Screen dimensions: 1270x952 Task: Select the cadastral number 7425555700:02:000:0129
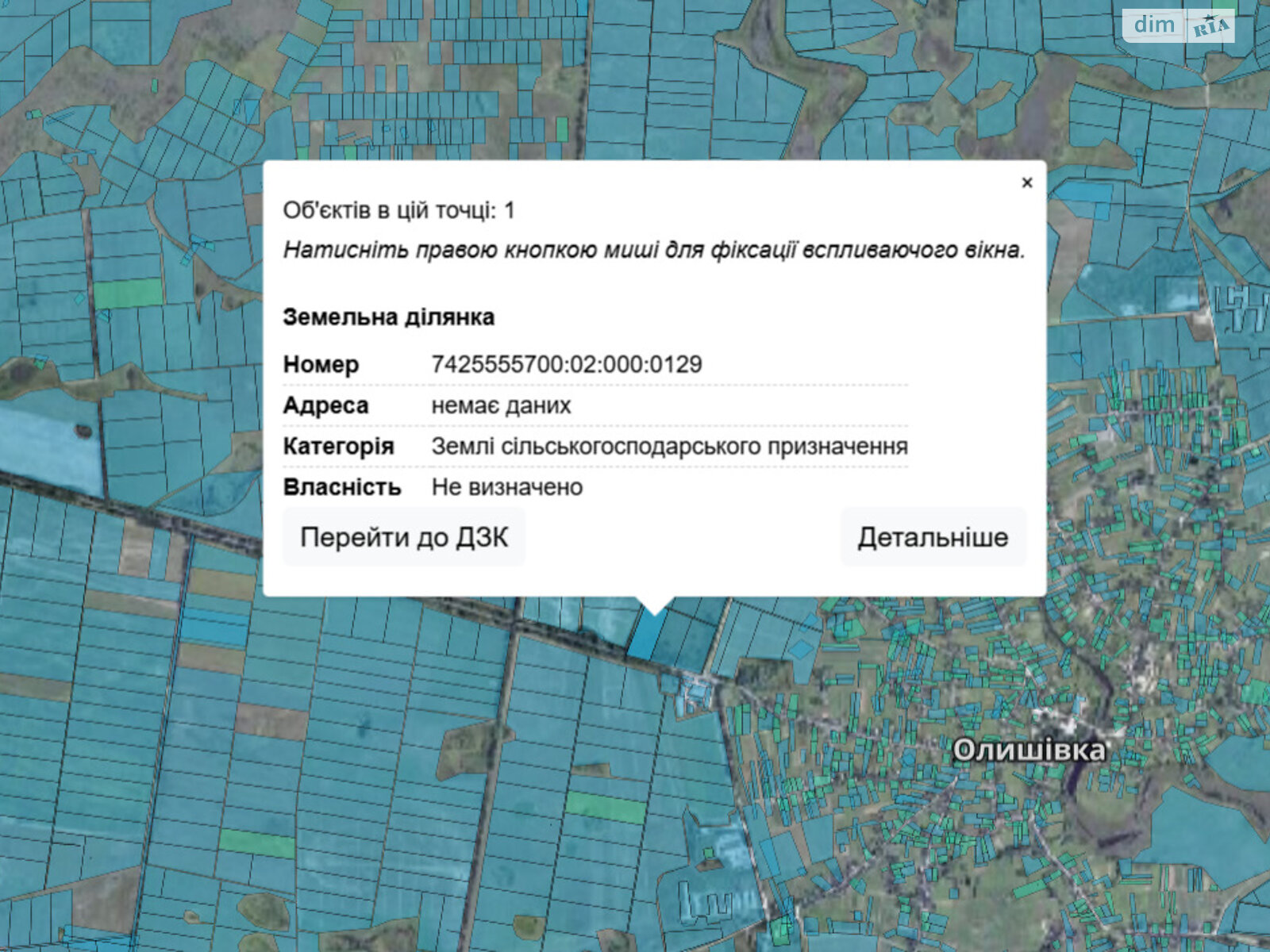(x=566, y=364)
